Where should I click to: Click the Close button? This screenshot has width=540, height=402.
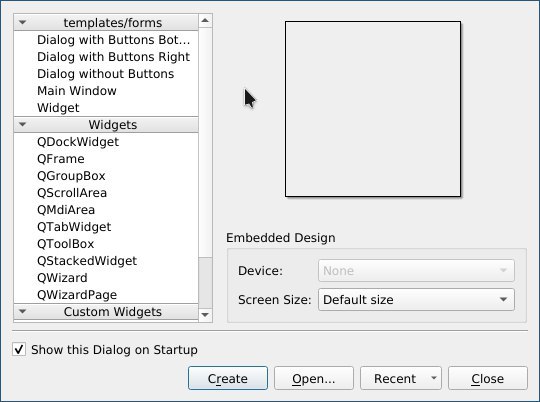[x=488, y=378]
